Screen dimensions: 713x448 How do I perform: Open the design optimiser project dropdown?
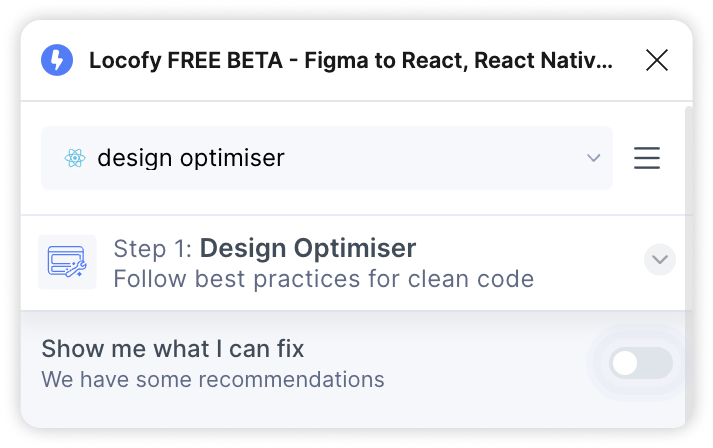pos(326,158)
